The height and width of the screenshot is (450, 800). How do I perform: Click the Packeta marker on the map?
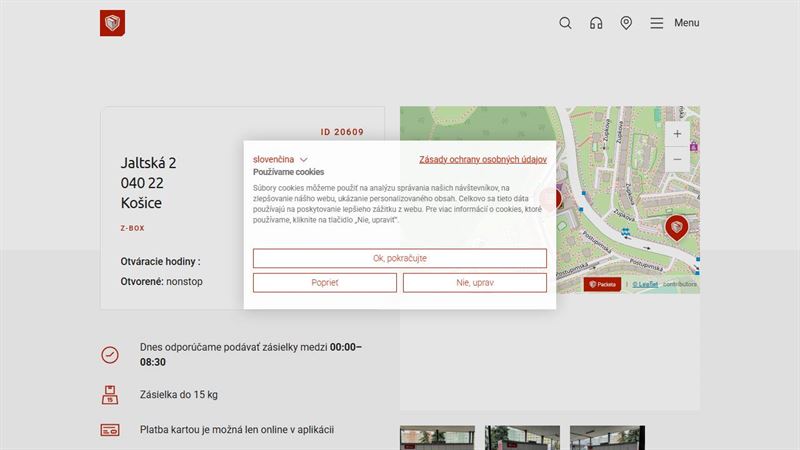(677, 228)
